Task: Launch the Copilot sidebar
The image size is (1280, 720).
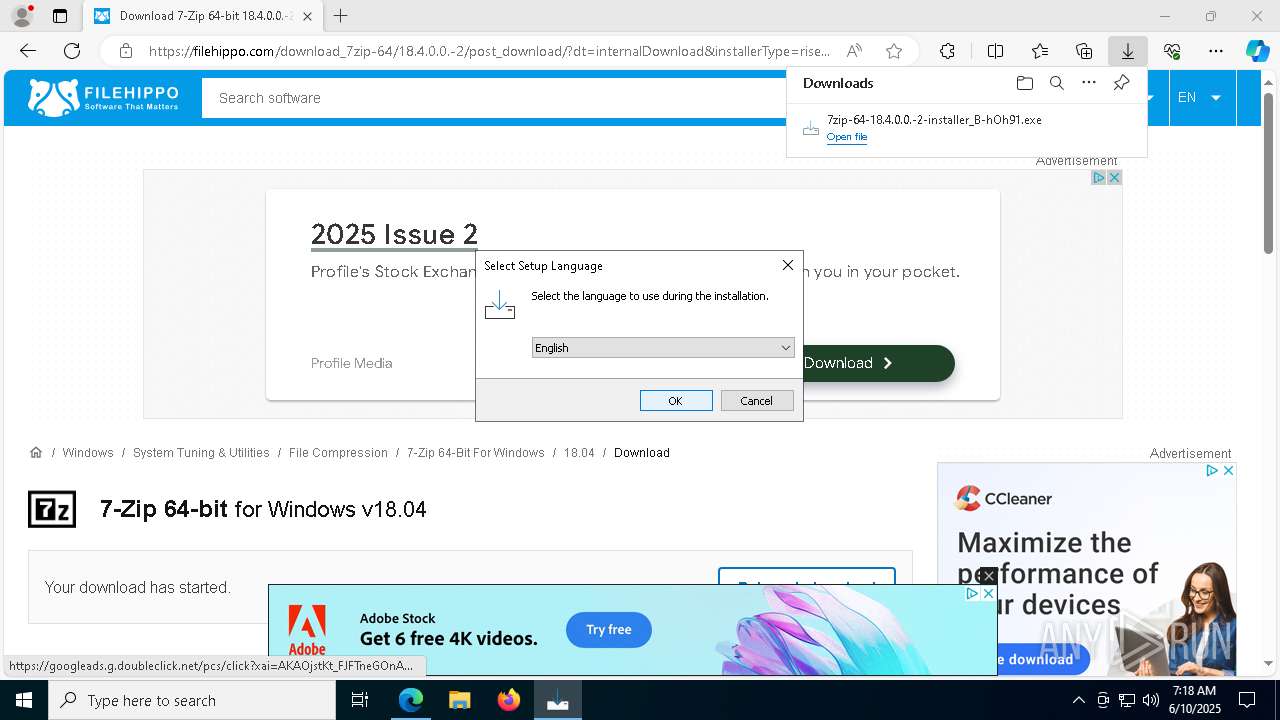Action: pos(1257,51)
